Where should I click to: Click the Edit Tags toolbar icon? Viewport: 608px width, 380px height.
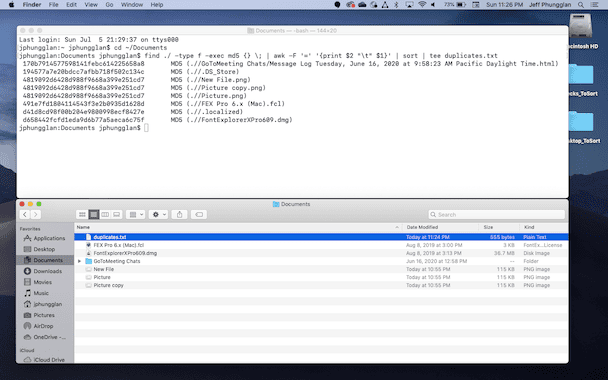[199, 214]
